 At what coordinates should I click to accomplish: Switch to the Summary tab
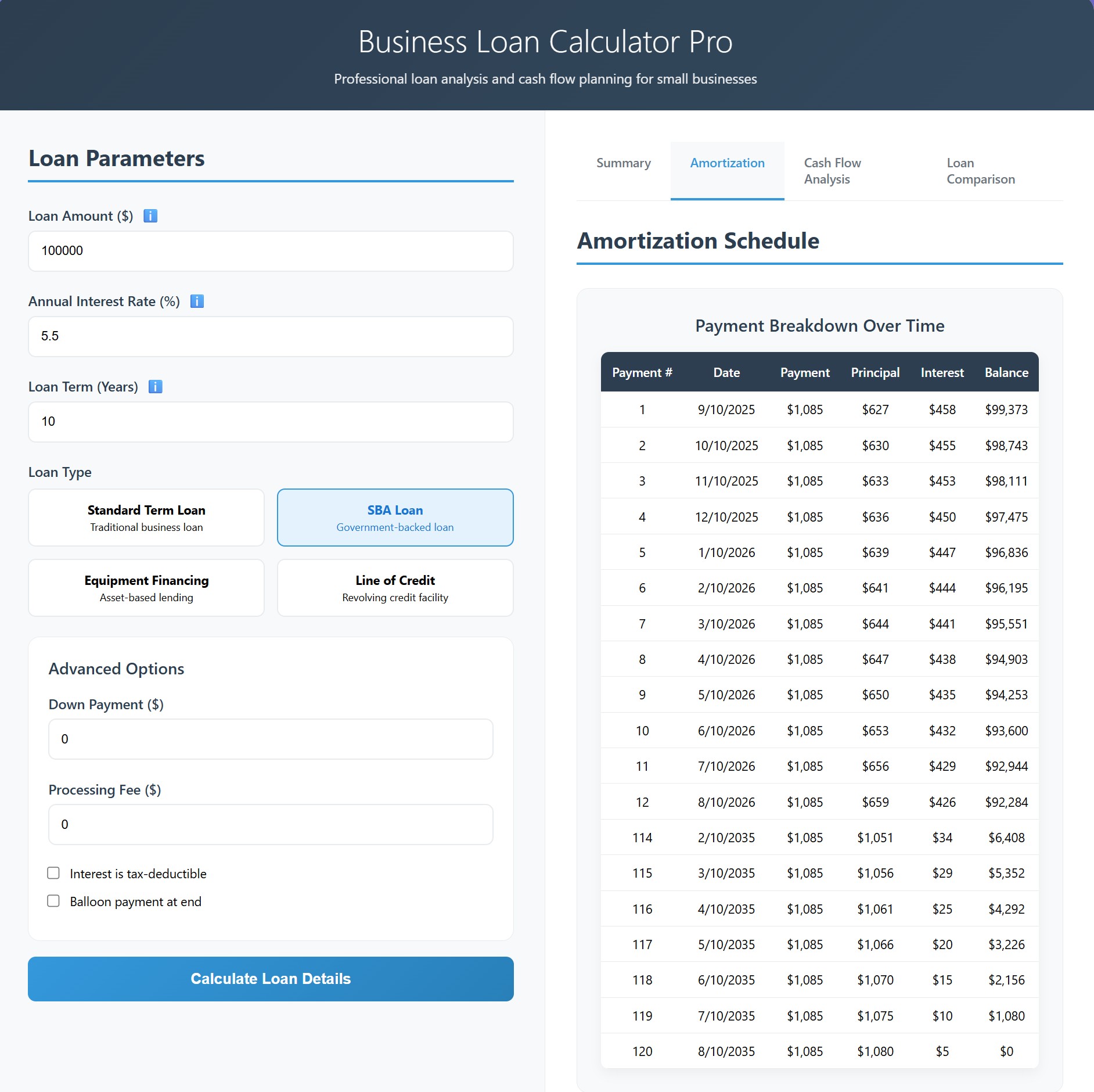click(622, 163)
